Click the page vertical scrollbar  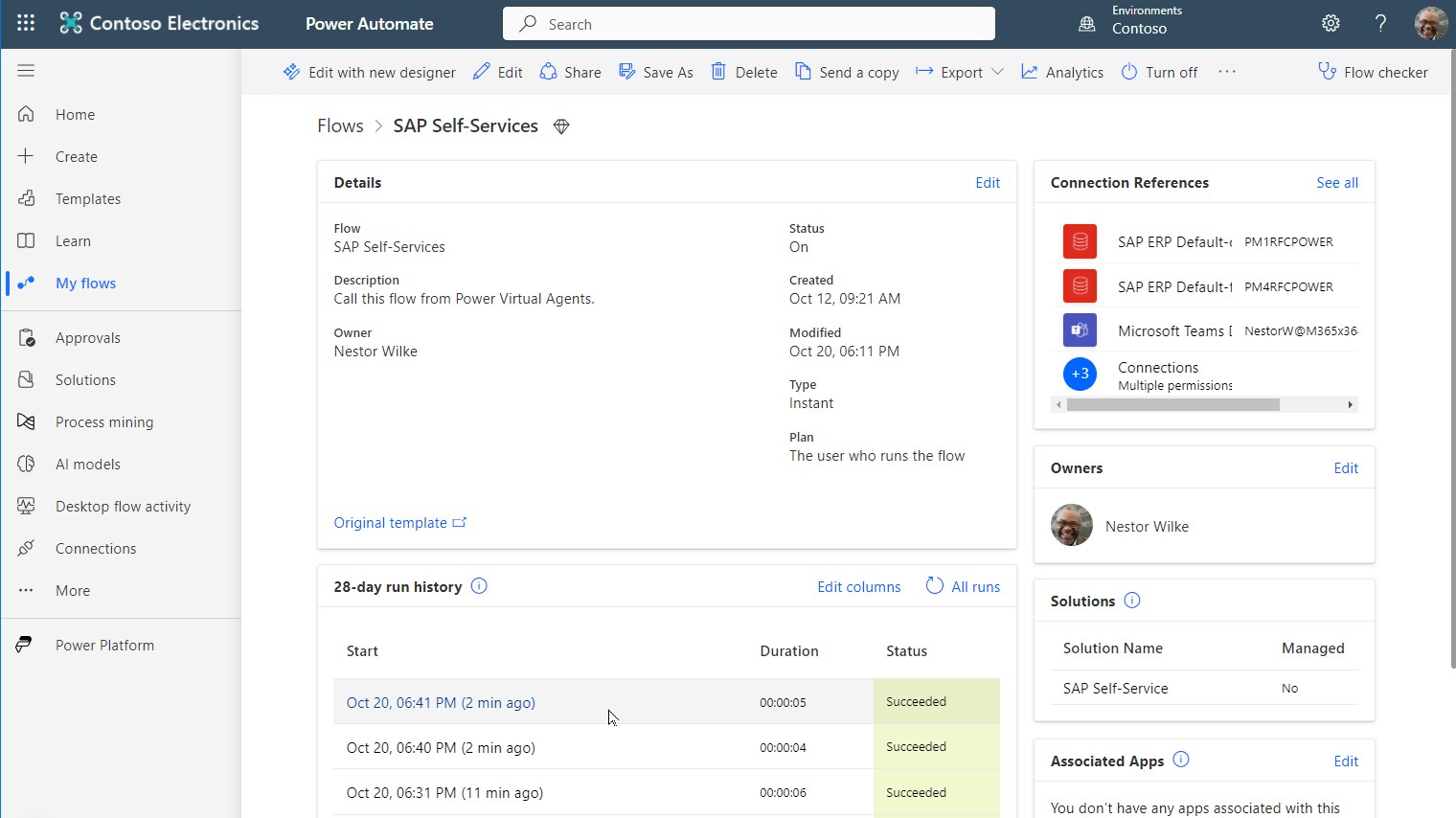[1452, 358]
